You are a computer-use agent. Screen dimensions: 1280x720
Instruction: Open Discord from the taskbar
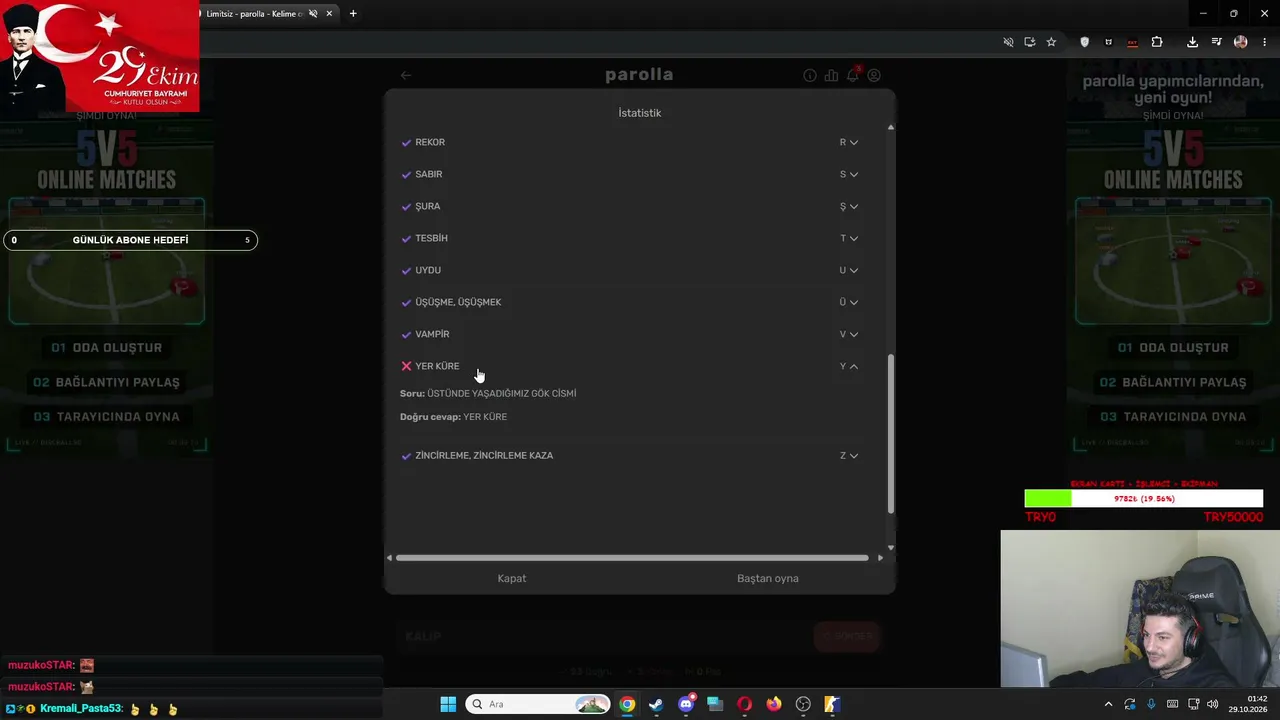[x=686, y=704]
